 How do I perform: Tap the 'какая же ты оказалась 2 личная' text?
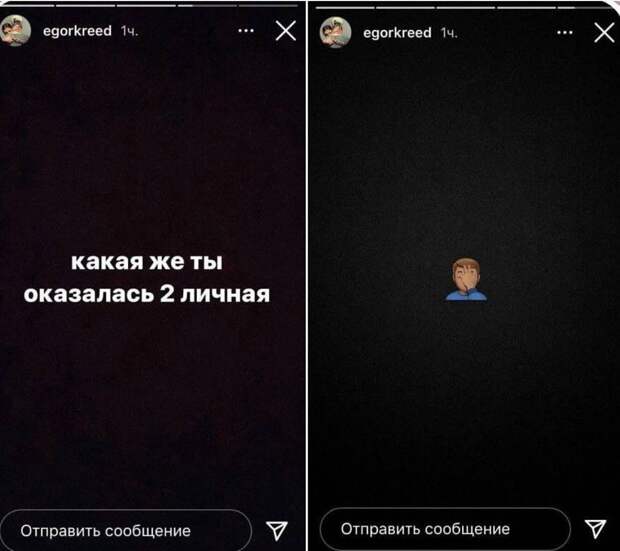147,278
